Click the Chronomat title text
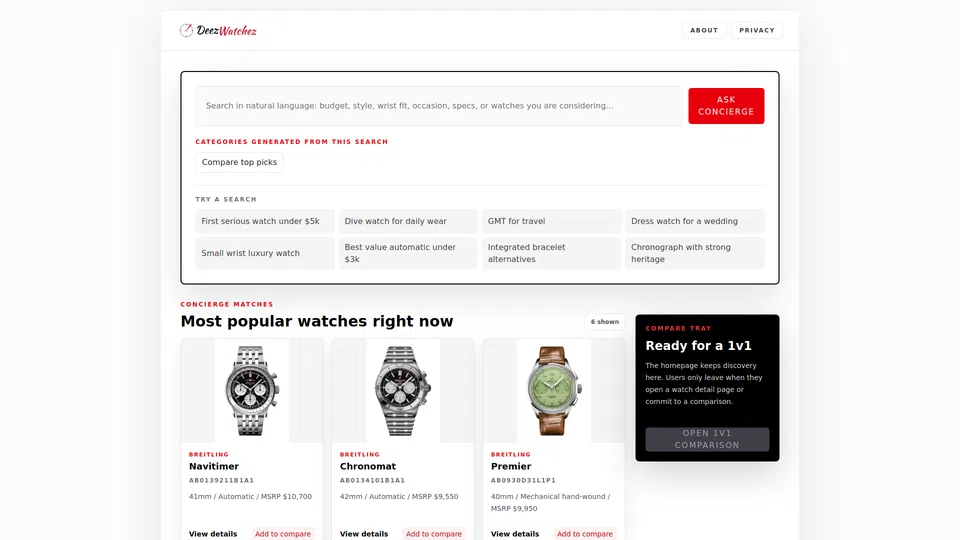Viewport: 960px width, 540px height. tap(368, 466)
